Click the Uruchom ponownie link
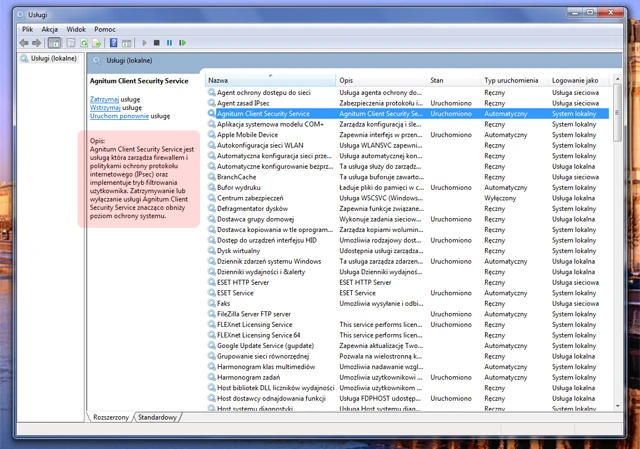The width and height of the screenshot is (640, 449). 119,116
